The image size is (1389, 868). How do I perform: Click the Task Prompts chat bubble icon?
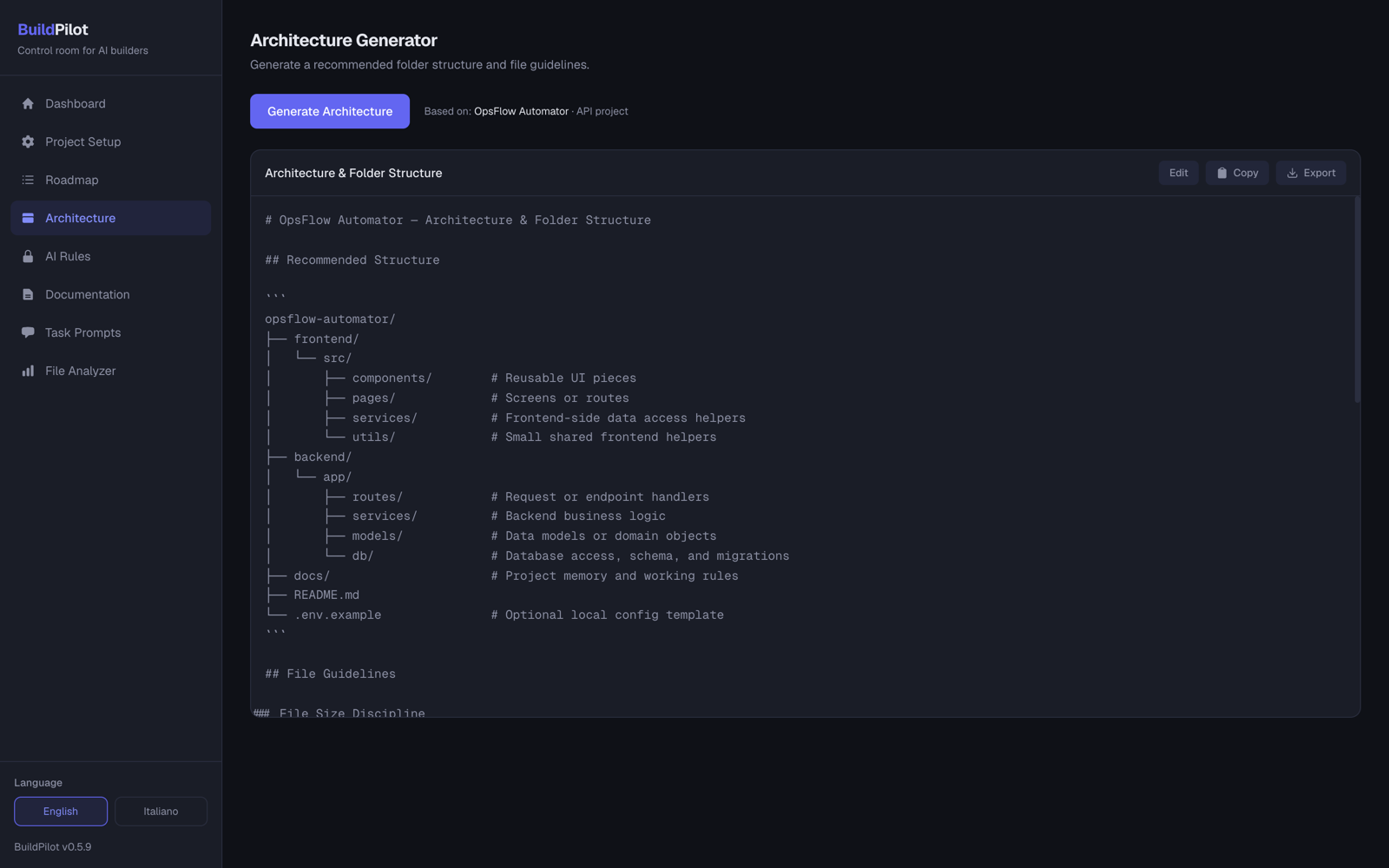[x=28, y=332]
